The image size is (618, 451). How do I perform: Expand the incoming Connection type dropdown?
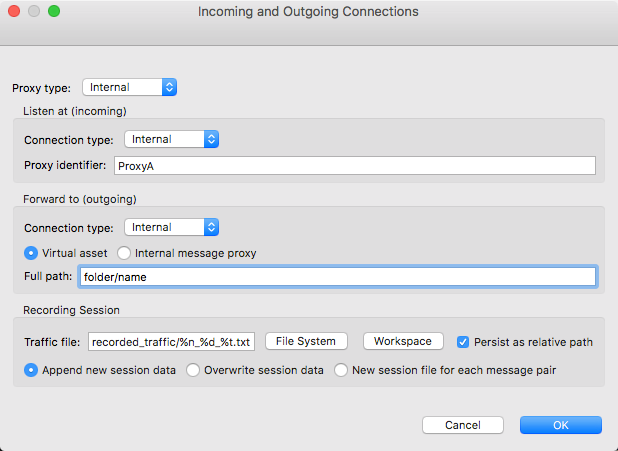pos(171,139)
